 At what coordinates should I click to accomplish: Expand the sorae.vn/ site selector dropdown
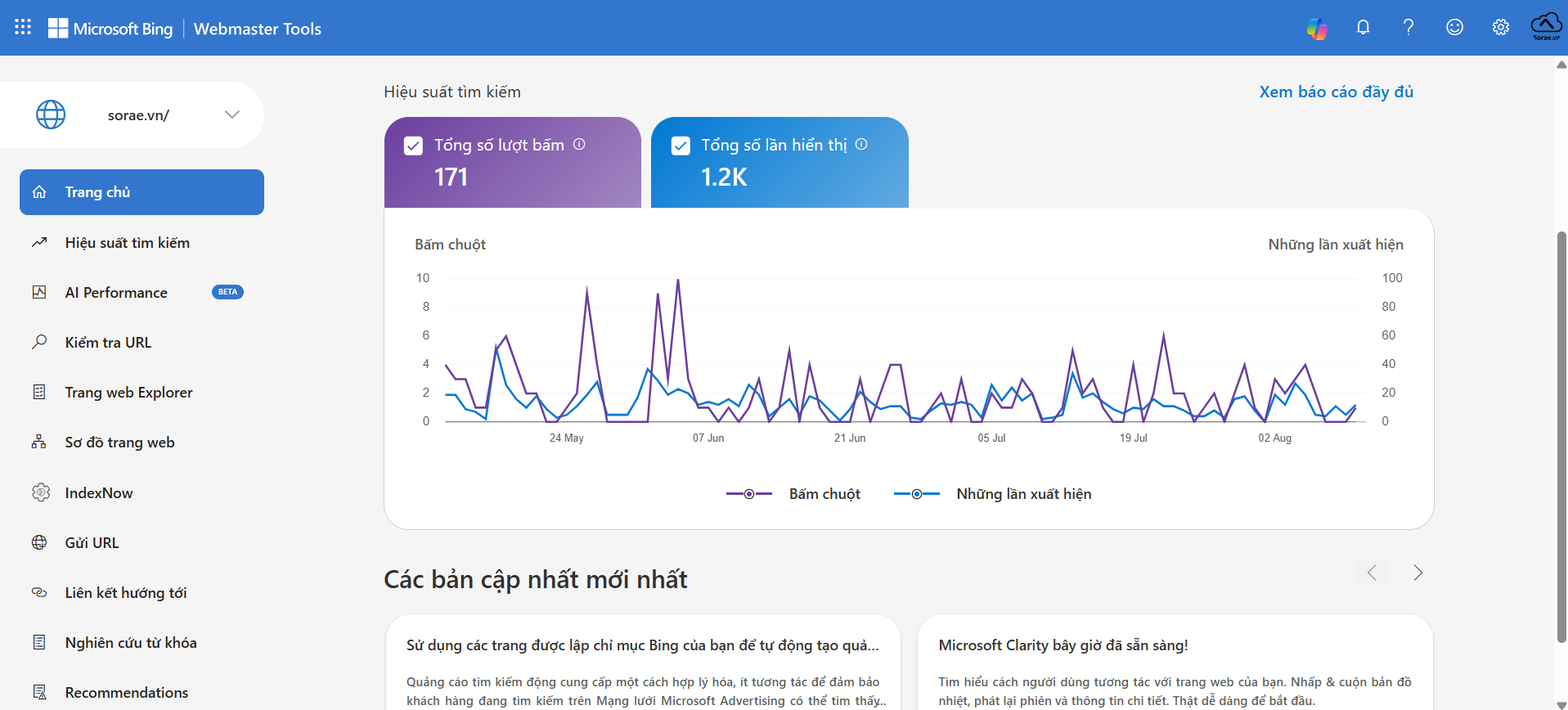(232, 115)
